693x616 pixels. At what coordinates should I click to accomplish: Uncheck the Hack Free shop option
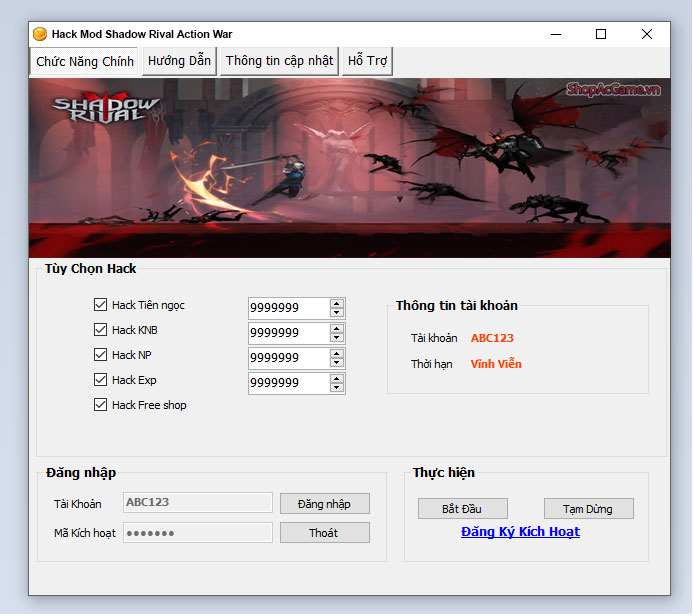click(100, 405)
